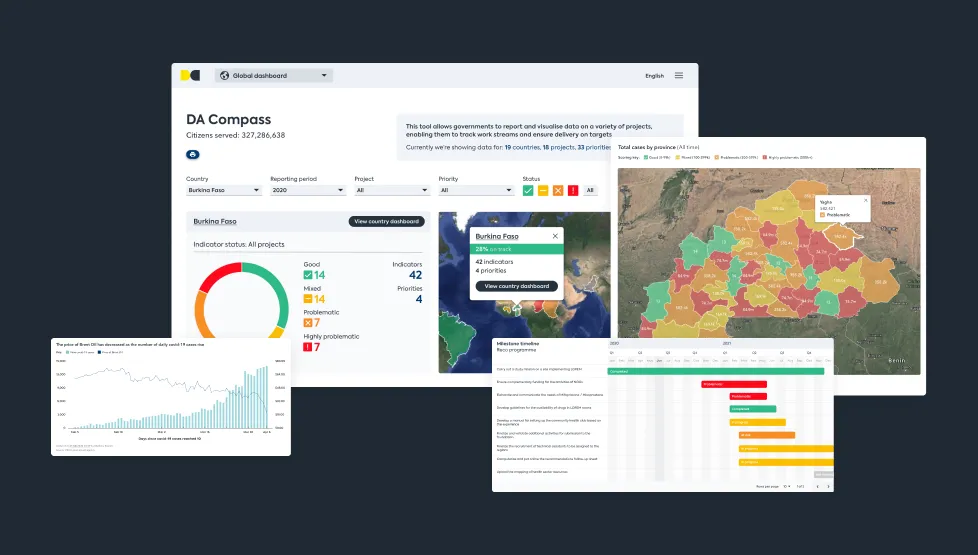This screenshot has width=978, height=555.
Task: Go to the previous timeline page
Action: tap(817, 486)
